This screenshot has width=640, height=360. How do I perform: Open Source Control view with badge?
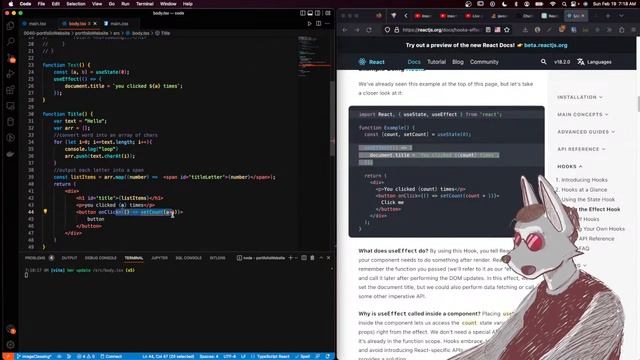pos(11,58)
